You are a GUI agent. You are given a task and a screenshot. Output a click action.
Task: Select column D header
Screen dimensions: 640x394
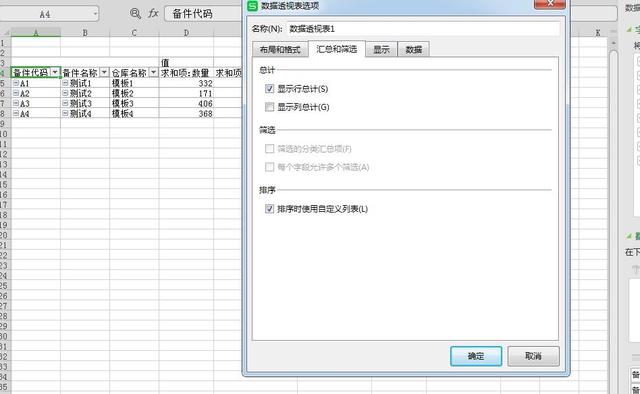coord(186,33)
